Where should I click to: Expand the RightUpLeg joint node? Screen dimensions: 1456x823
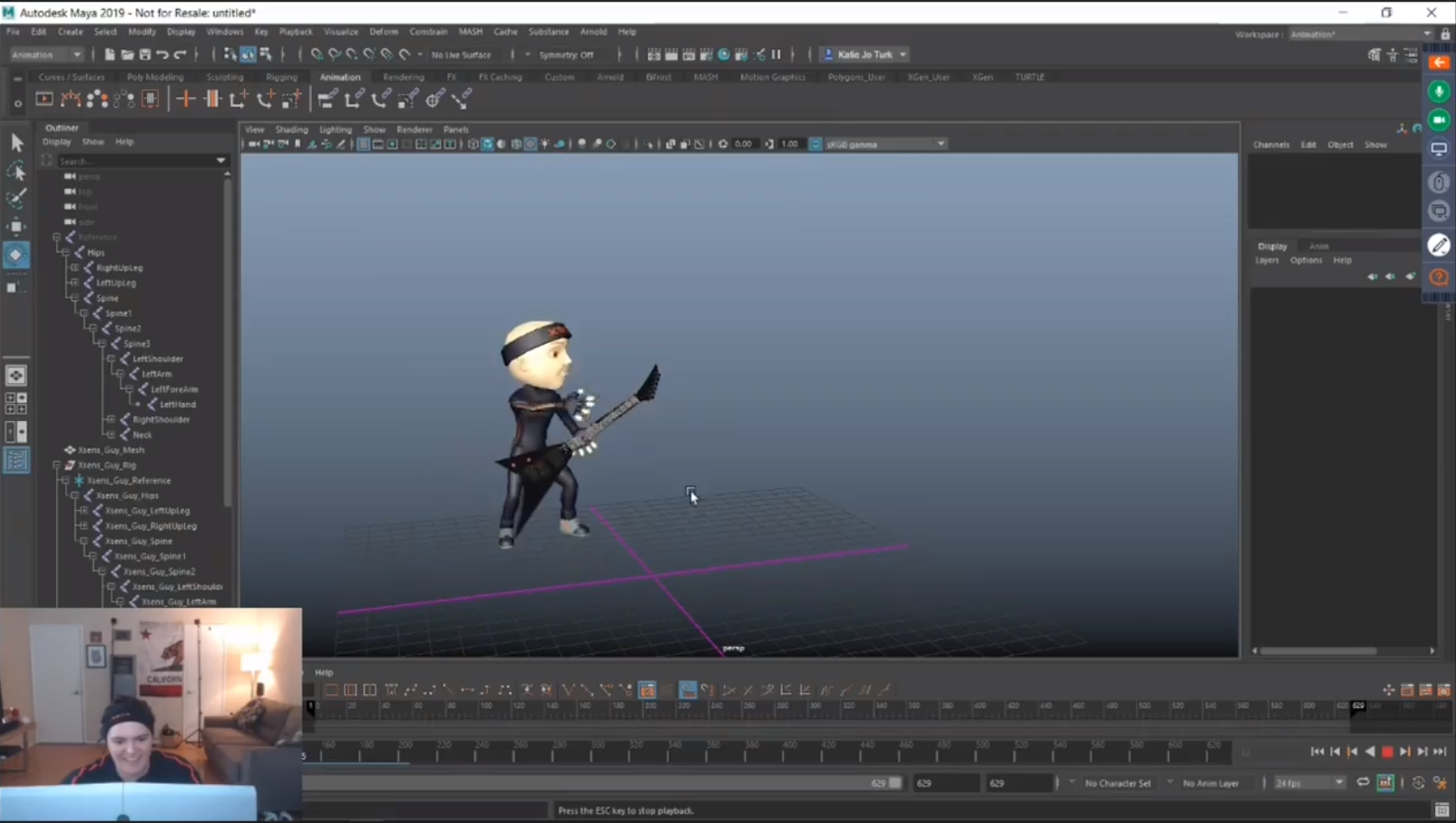(x=74, y=268)
